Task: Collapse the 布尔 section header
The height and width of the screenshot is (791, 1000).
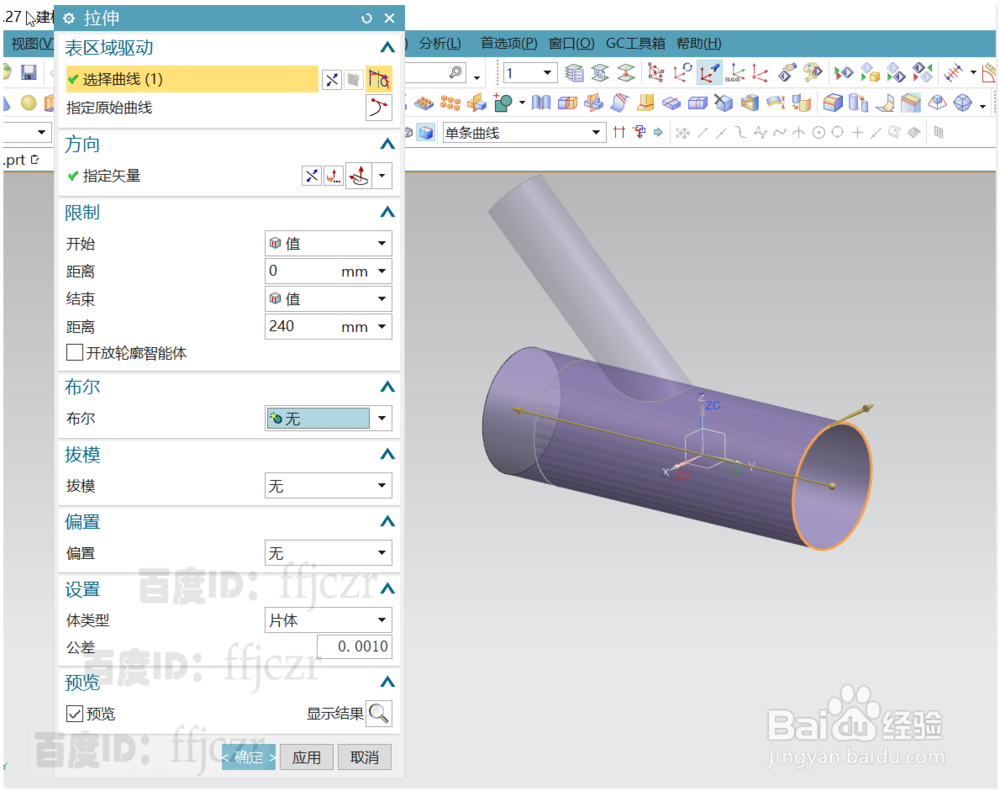Action: click(387, 387)
